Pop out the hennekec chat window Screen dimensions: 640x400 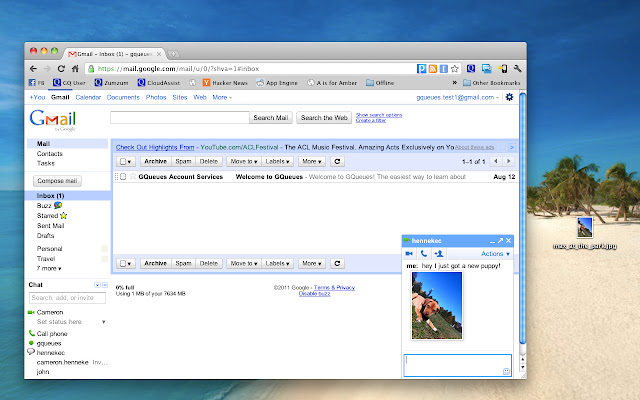(499, 241)
